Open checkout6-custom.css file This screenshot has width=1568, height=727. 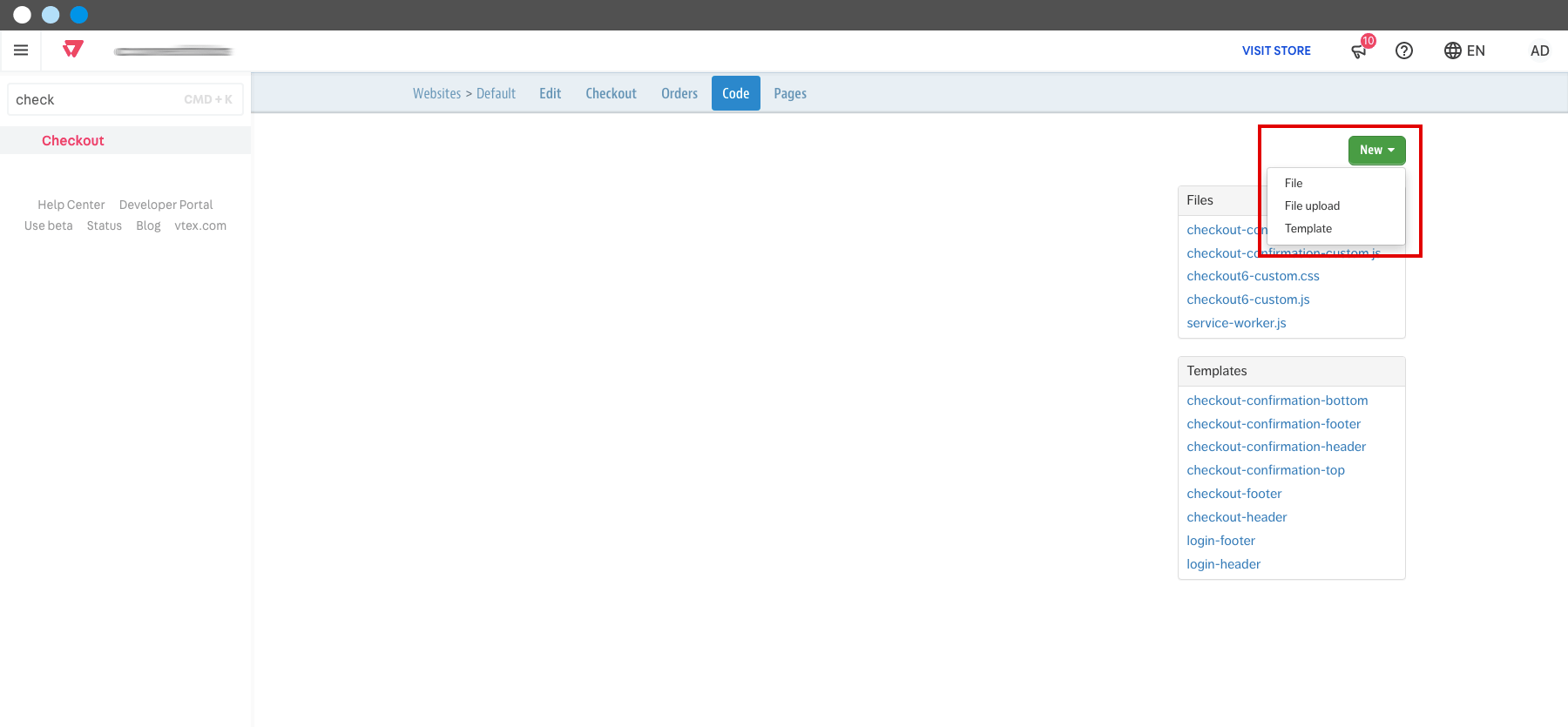(x=1253, y=276)
